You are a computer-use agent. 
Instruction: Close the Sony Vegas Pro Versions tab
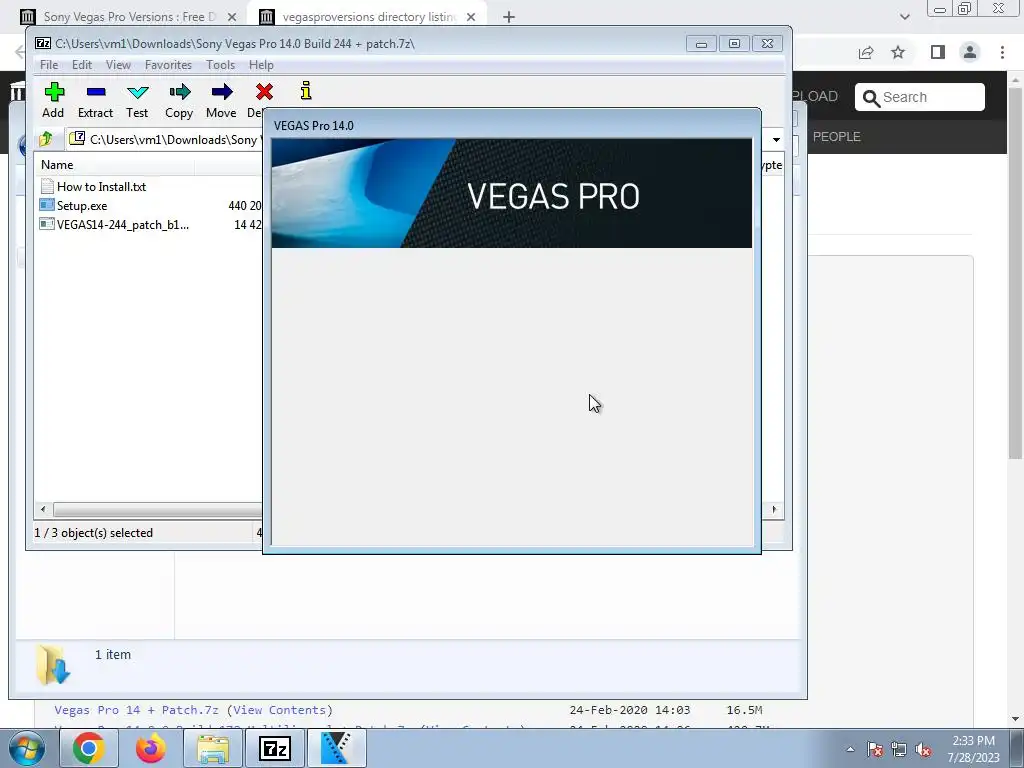[x=232, y=17]
